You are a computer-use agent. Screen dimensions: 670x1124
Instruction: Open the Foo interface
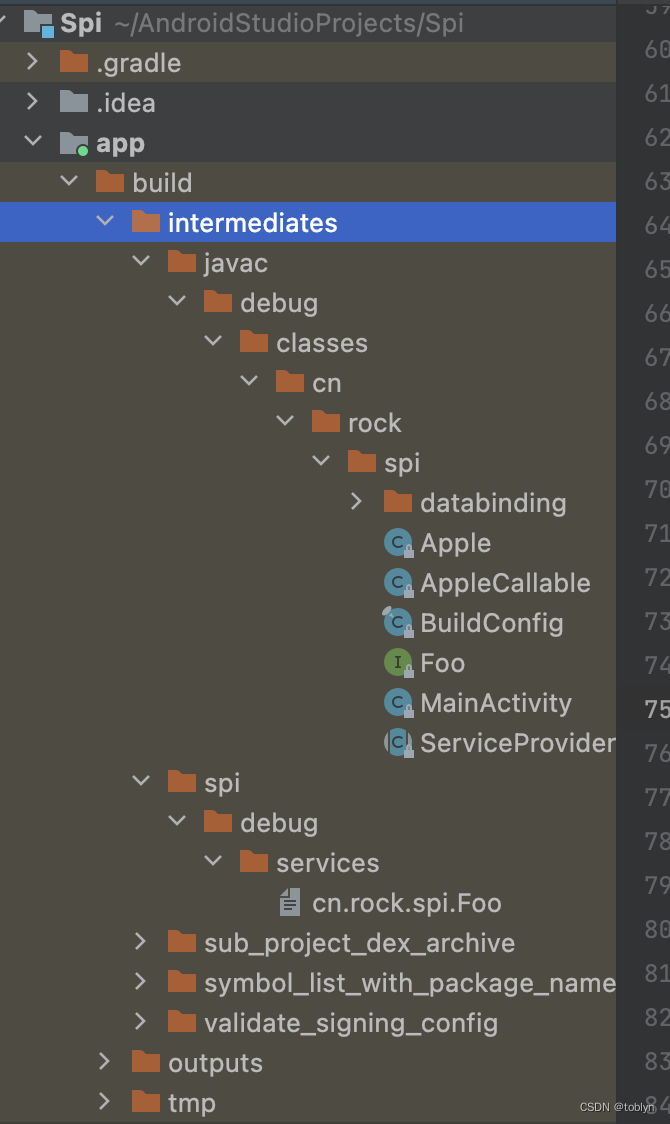point(443,662)
